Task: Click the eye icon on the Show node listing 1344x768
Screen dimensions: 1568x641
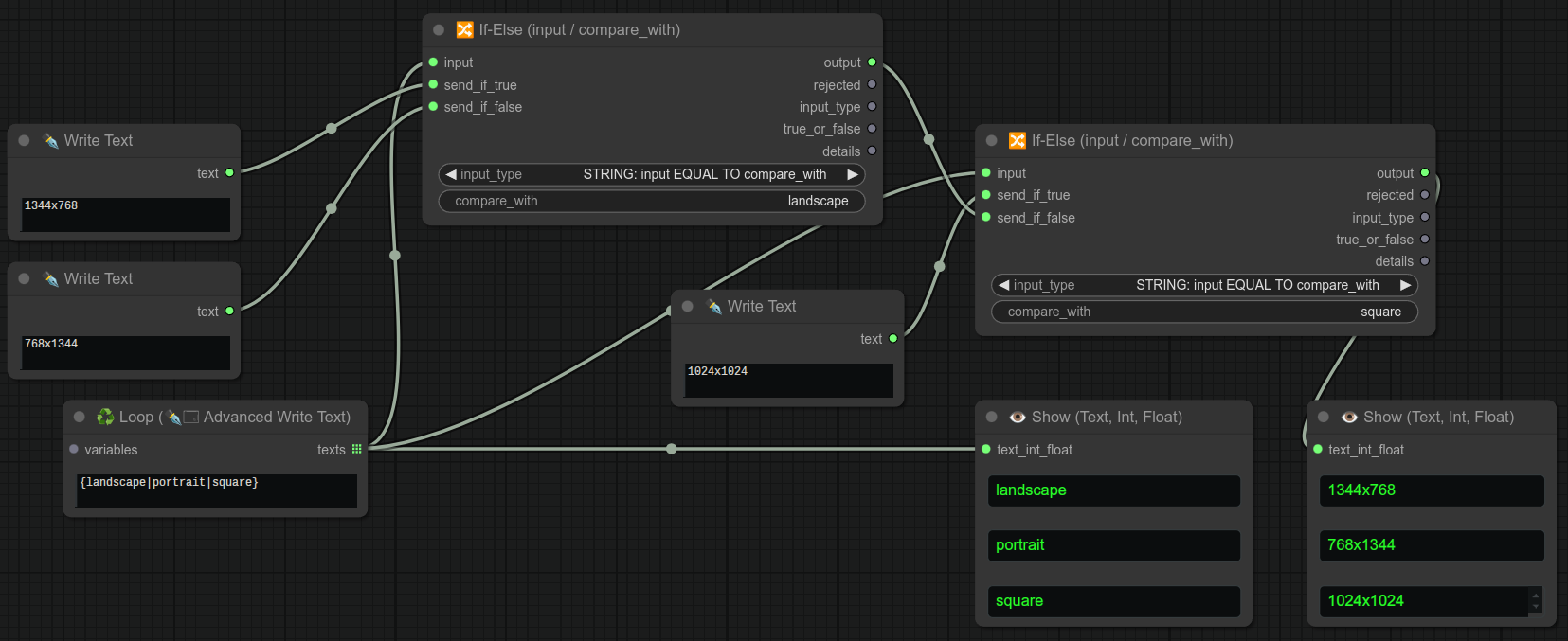Action: pos(1349,418)
